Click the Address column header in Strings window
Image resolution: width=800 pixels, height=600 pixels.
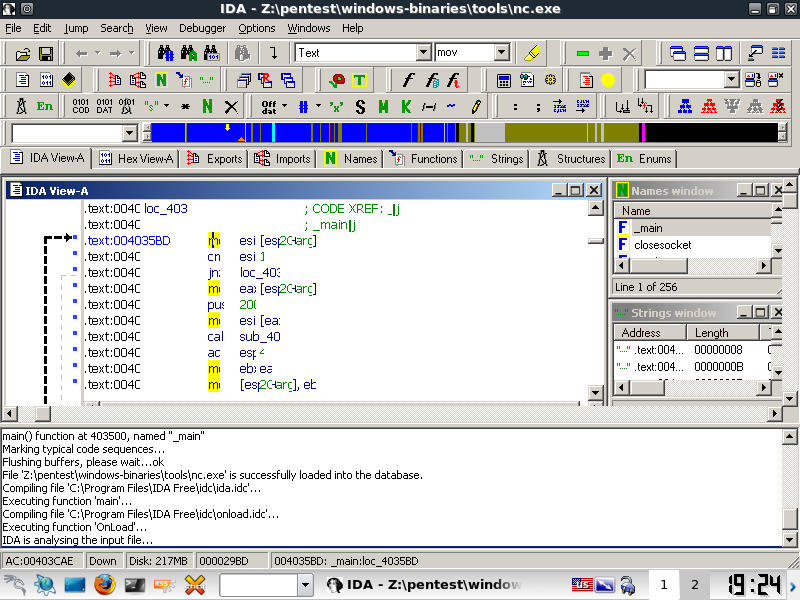(x=650, y=333)
